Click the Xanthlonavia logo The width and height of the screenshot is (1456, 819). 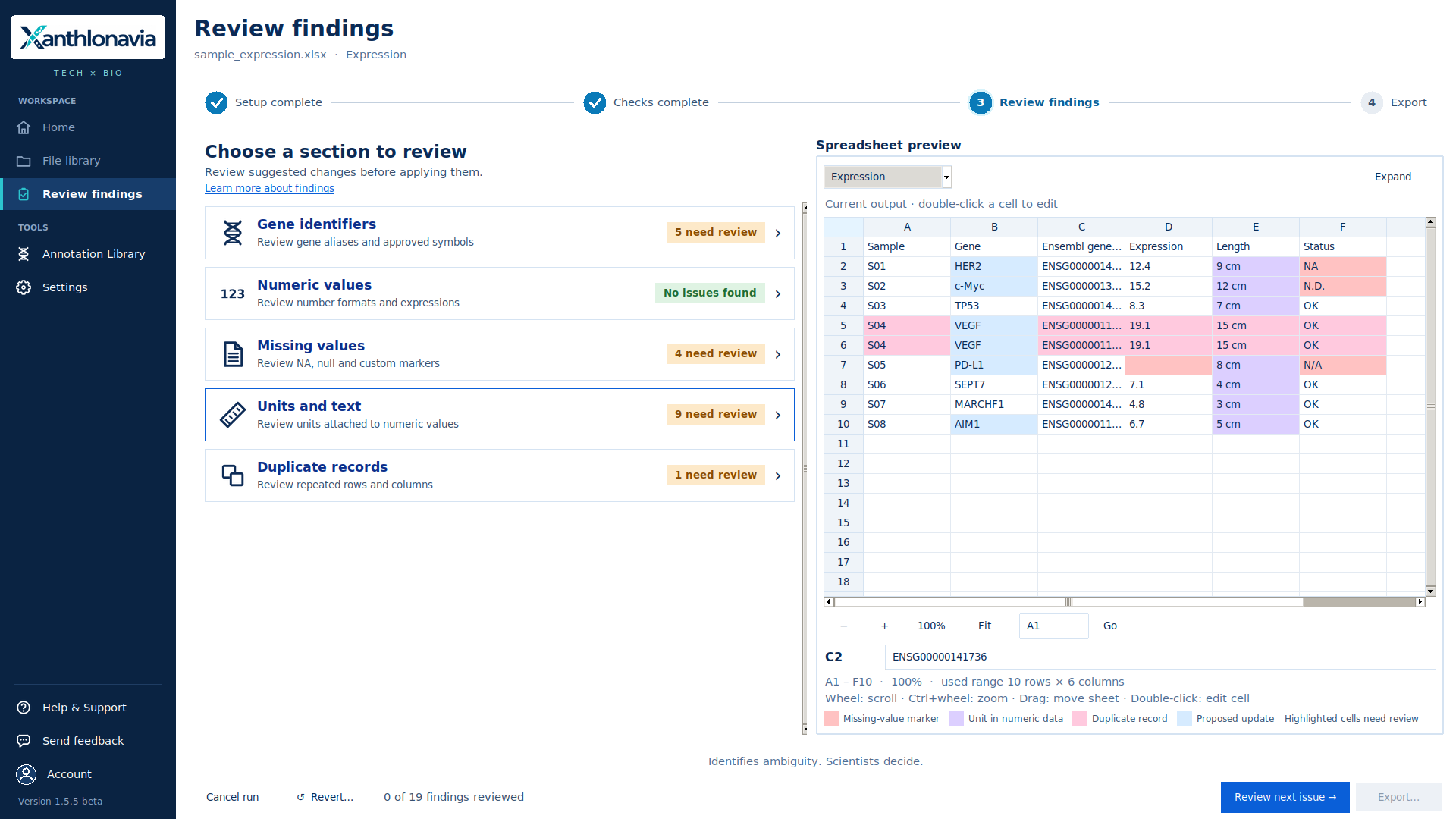pyautogui.click(x=88, y=37)
